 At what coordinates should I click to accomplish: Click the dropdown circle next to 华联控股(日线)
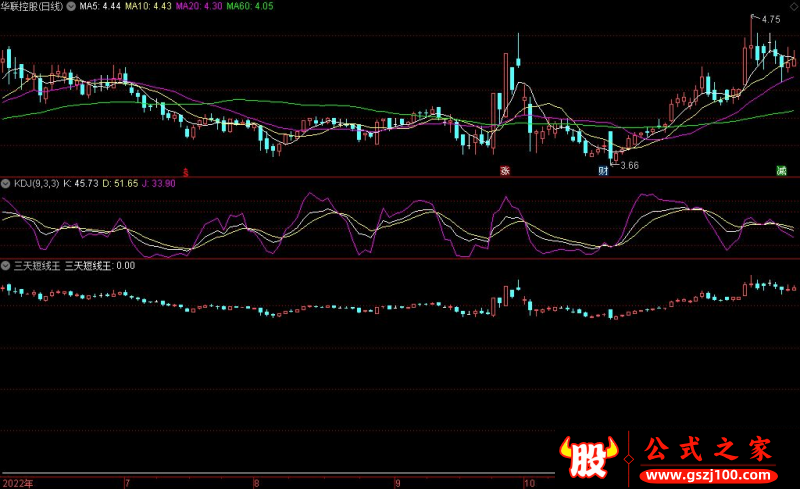[70, 6]
